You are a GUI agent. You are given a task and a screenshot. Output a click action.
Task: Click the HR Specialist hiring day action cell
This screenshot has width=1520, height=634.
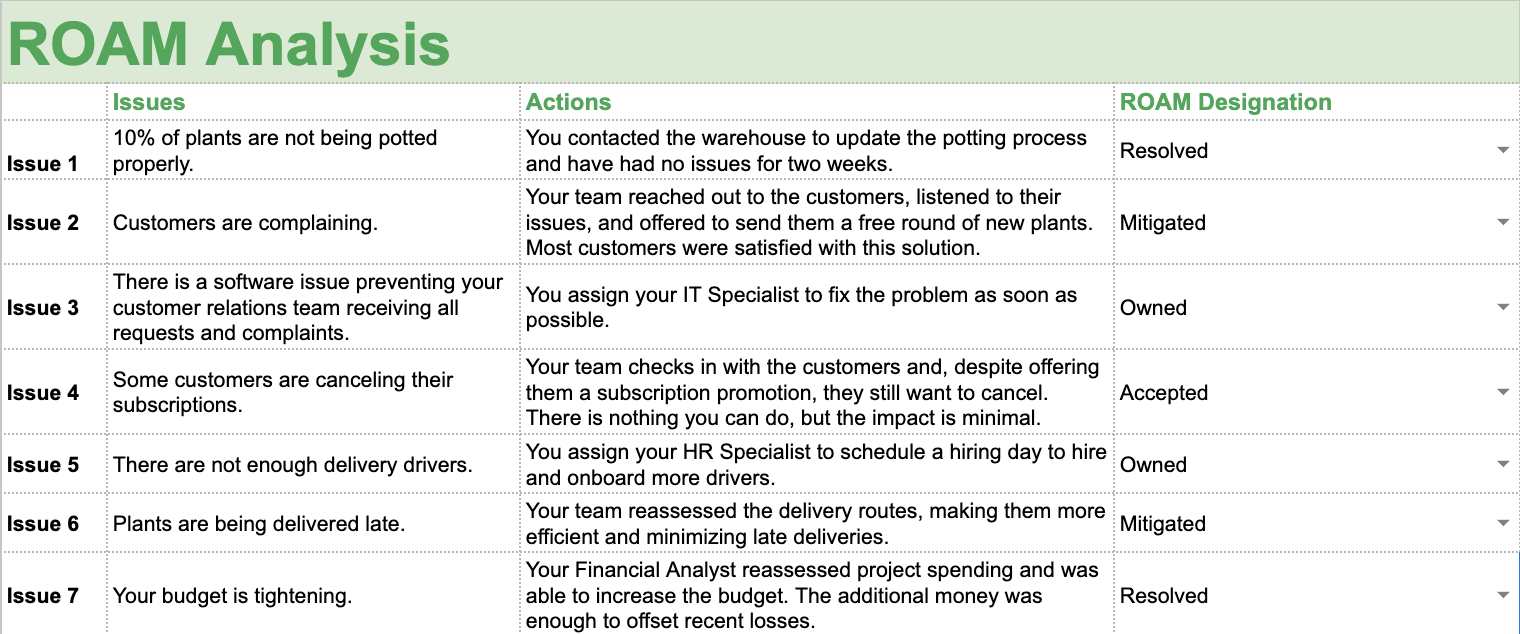(817, 464)
